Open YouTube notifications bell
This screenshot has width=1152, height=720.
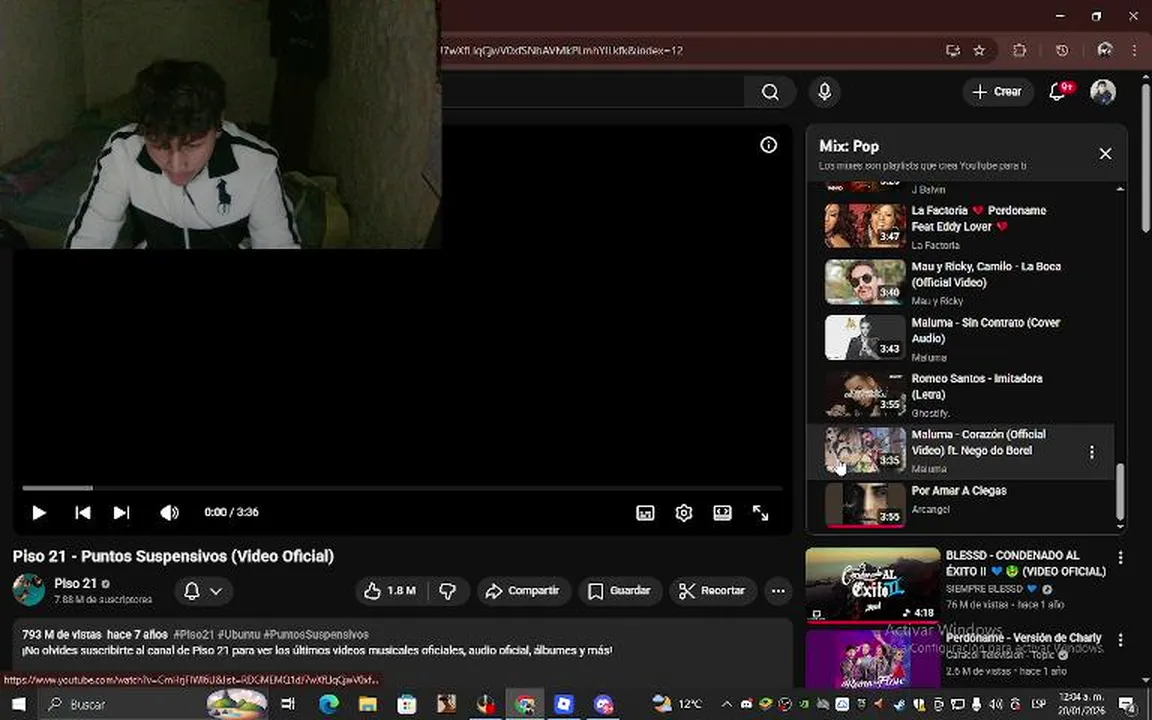click(x=1058, y=92)
